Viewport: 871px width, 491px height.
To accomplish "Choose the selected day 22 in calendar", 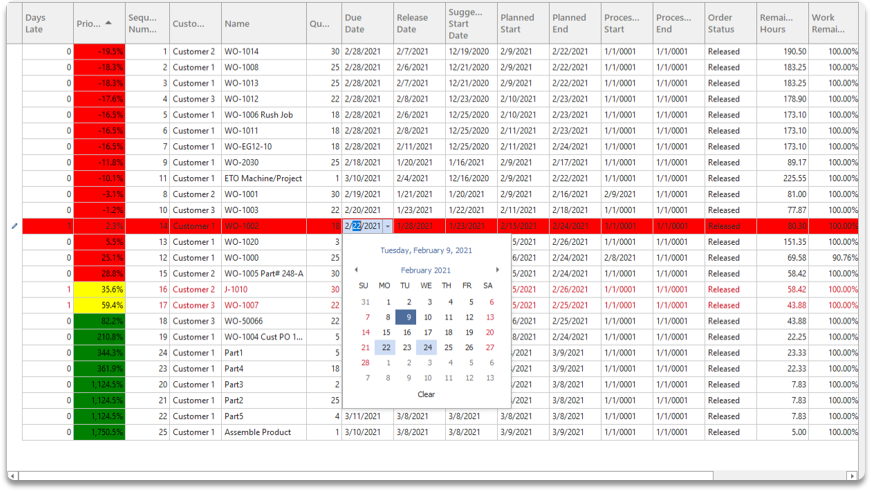I will pyautogui.click(x=385, y=348).
